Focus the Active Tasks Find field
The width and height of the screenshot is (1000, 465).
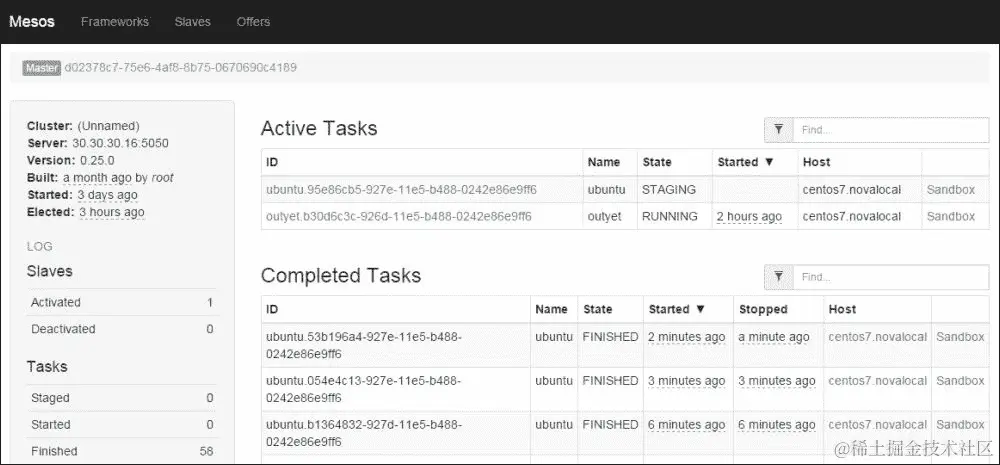tap(890, 129)
